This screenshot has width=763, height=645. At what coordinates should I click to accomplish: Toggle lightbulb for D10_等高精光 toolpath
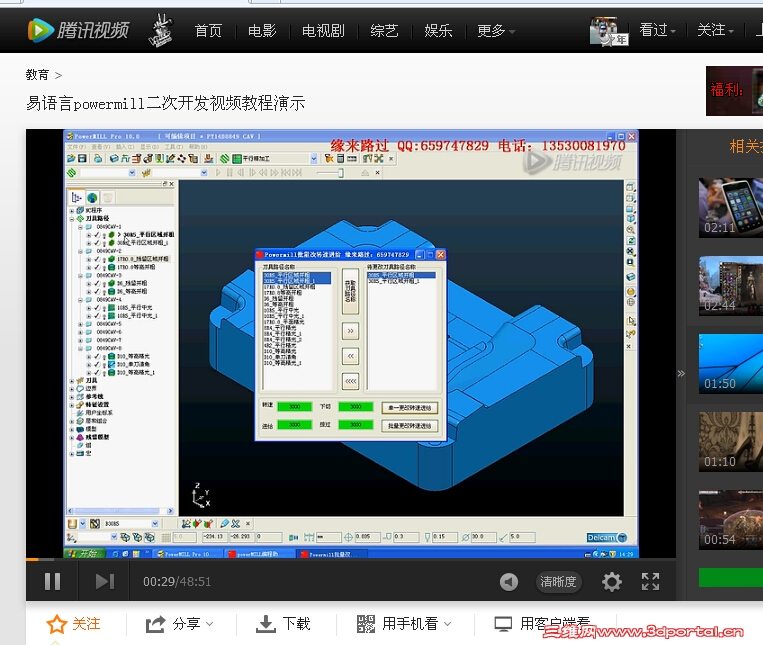coord(104,357)
